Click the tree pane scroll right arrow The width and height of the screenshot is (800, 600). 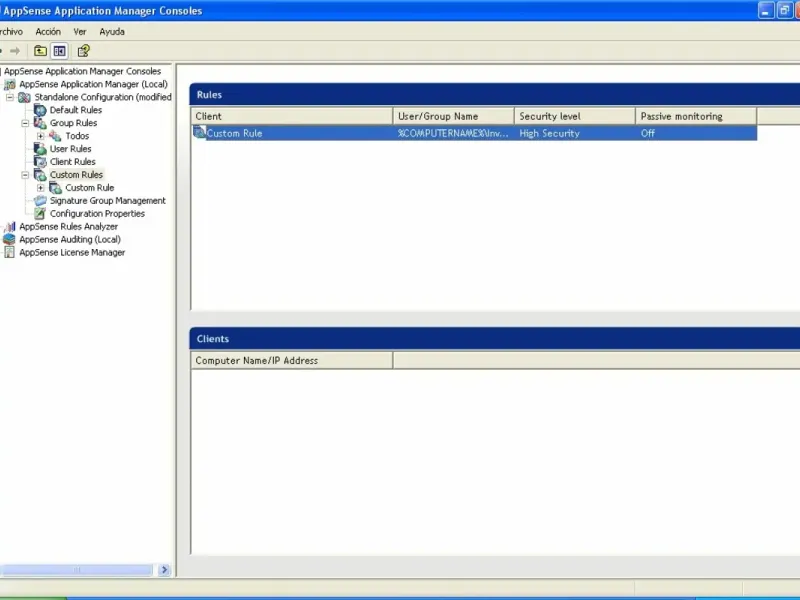tap(164, 569)
